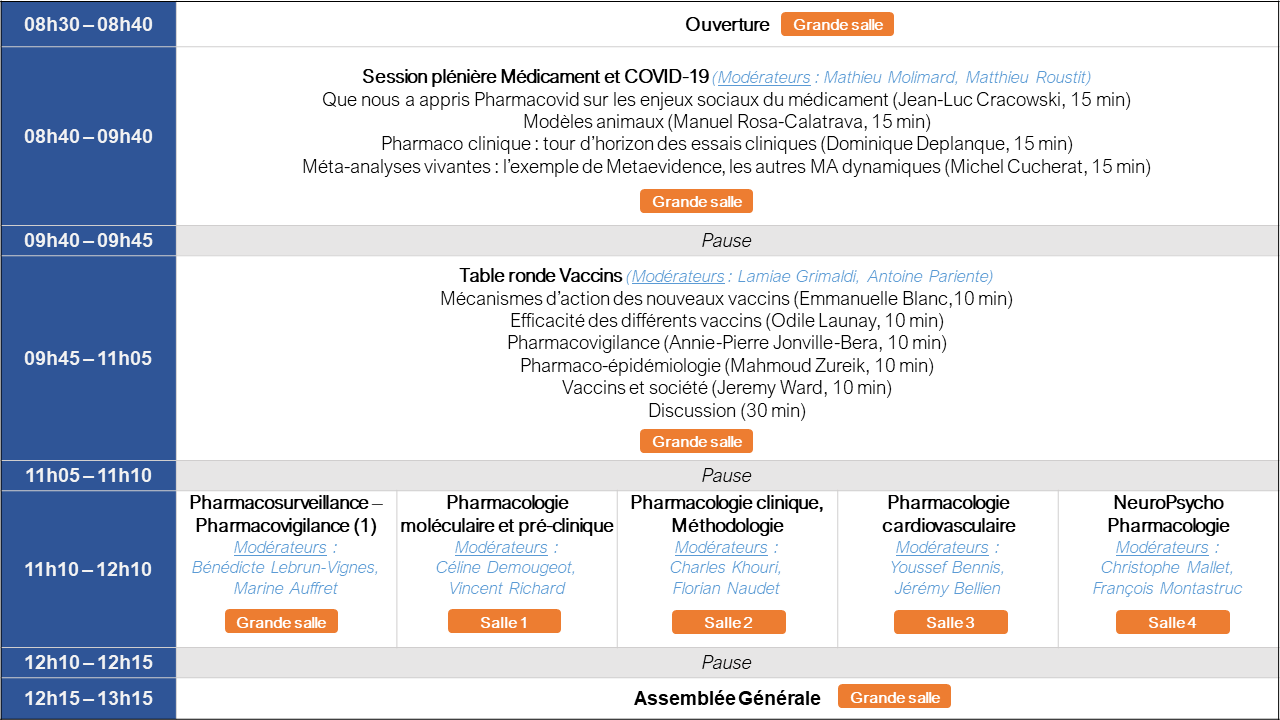Select the 09h45 – 11h05 time slot cell
The height and width of the screenshot is (720, 1280).
[x=88, y=358]
